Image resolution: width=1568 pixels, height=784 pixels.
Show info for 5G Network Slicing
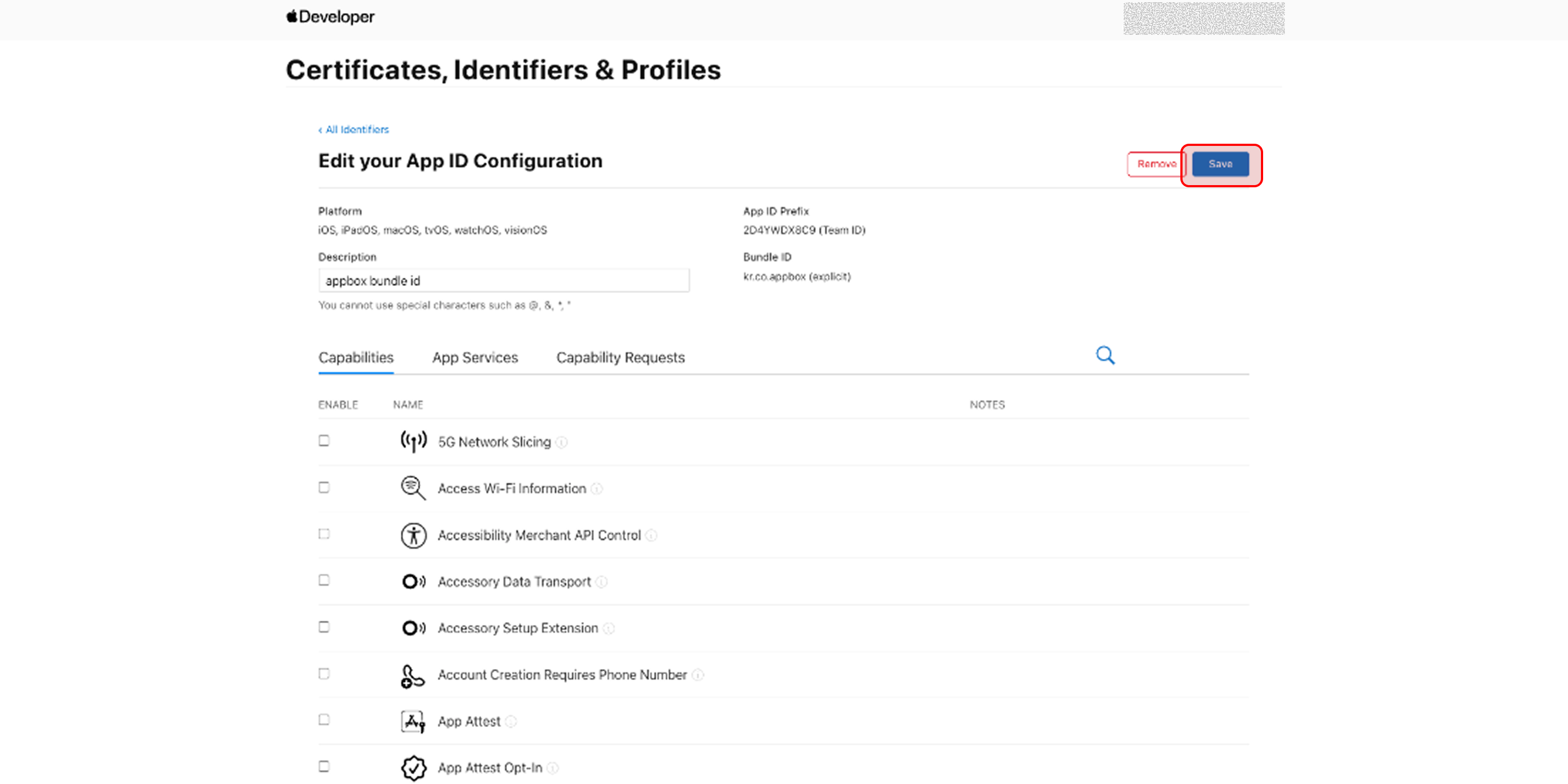pos(561,443)
